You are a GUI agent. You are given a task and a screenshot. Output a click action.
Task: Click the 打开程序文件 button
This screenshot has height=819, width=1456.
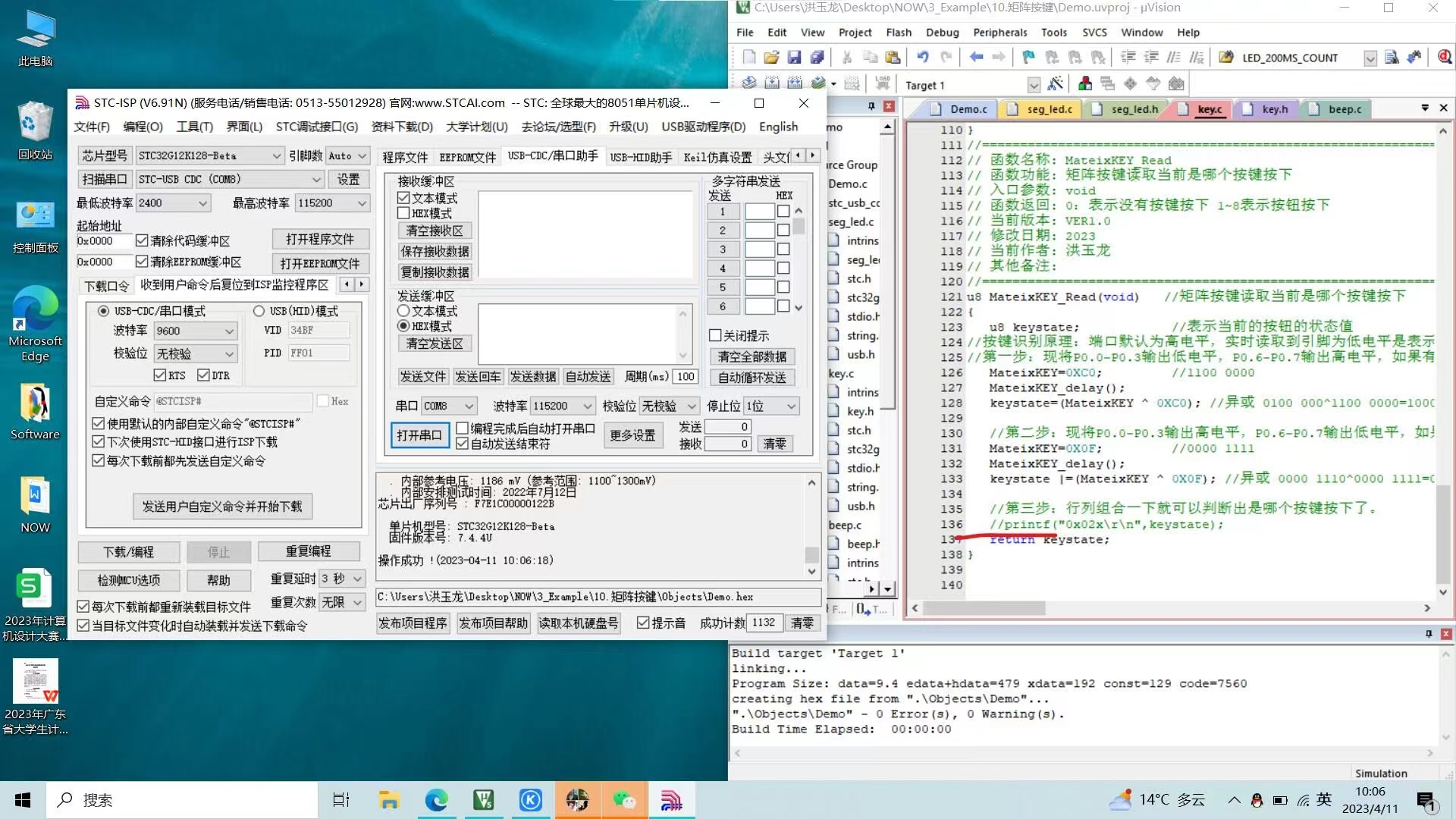click(320, 239)
